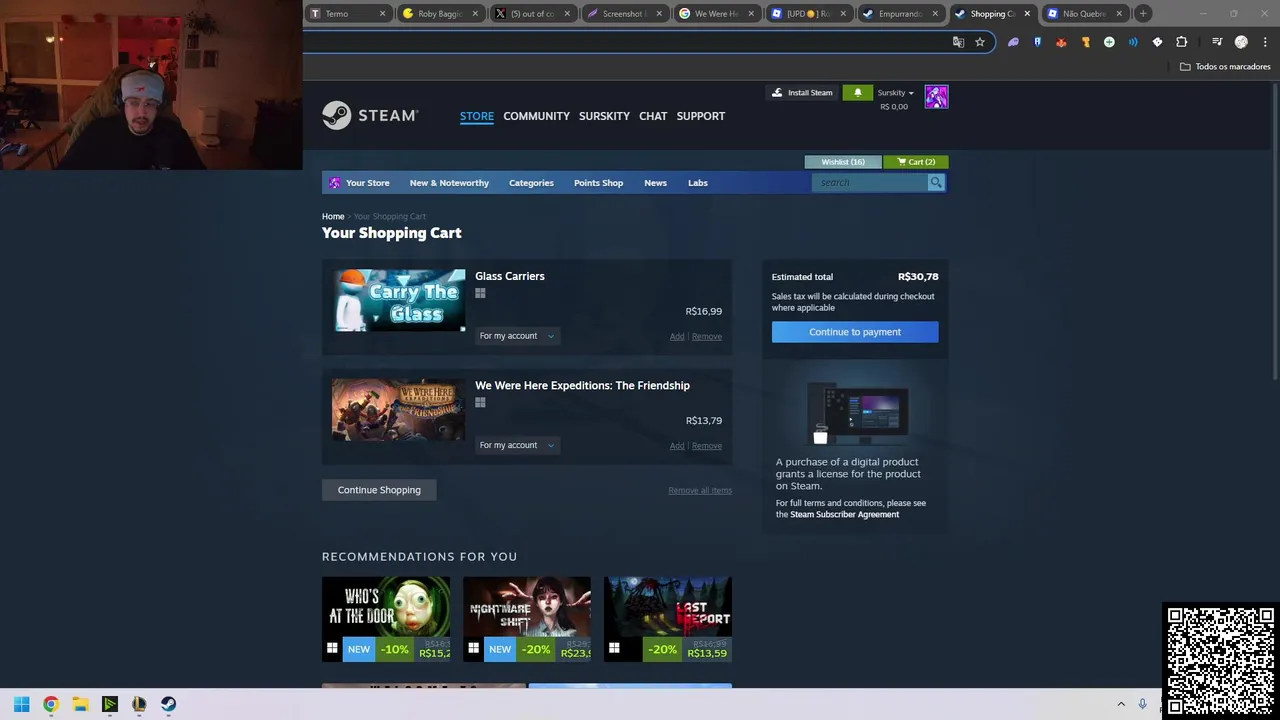Image resolution: width=1280 pixels, height=720 pixels.
Task: Open We Were Here Expeditions thumbnail
Action: [x=399, y=409]
